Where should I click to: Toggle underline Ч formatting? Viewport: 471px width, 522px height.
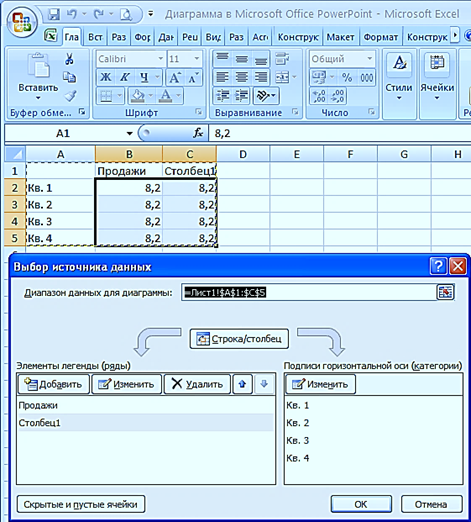coord(144,78)
